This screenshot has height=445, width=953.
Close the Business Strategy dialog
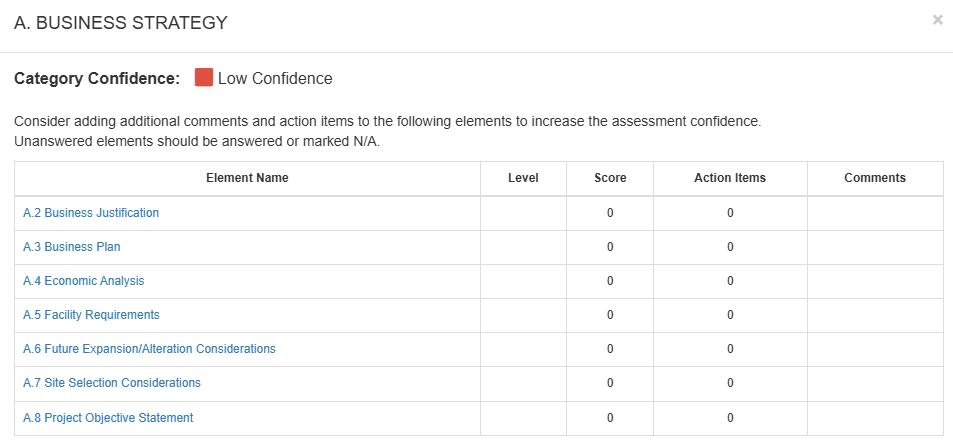pos(937,20)
